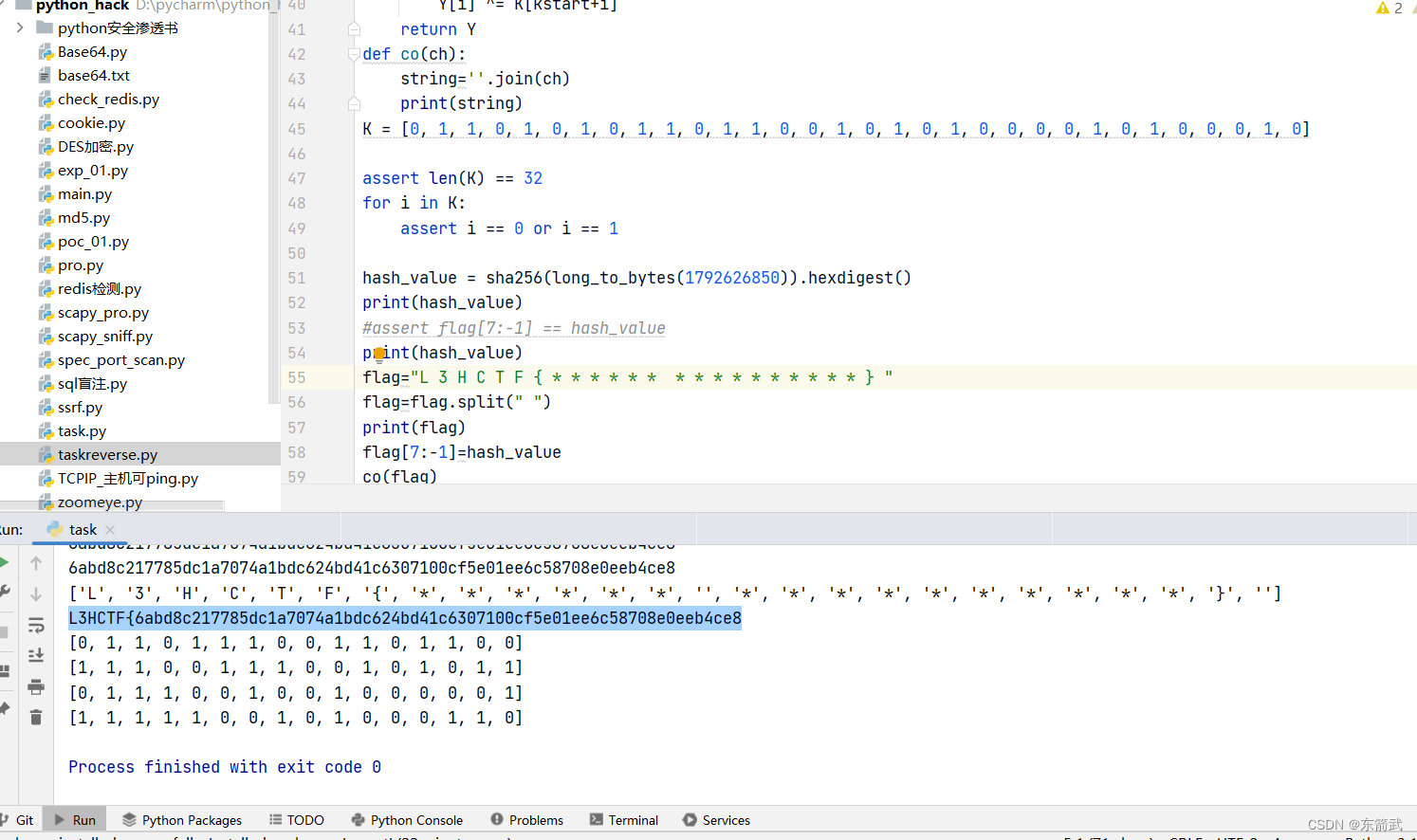1417x840 pixels.
Task: Open run configuration settings via wrench icon
Action: 5,591
